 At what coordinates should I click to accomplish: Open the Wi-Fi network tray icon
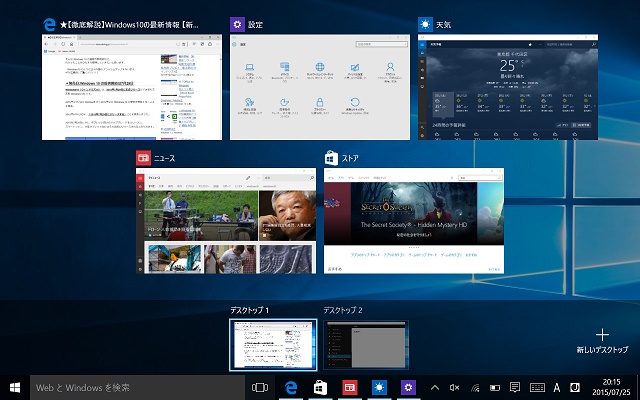[475, 388]
